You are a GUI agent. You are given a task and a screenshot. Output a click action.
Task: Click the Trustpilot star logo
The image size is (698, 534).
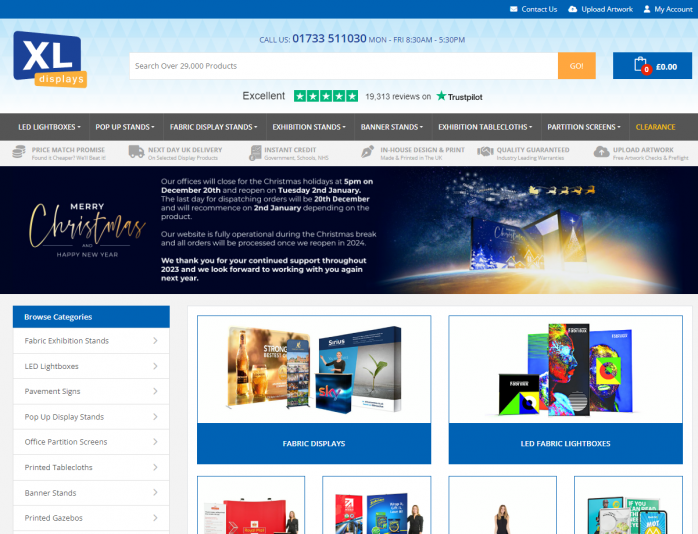[x=441, y=96]
